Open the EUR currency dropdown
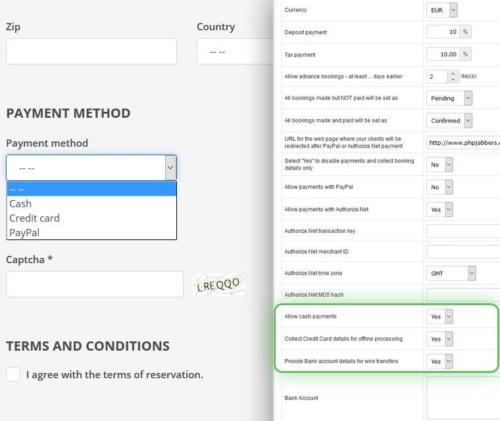This screenshot has height=421, width=500. (442, 10)
